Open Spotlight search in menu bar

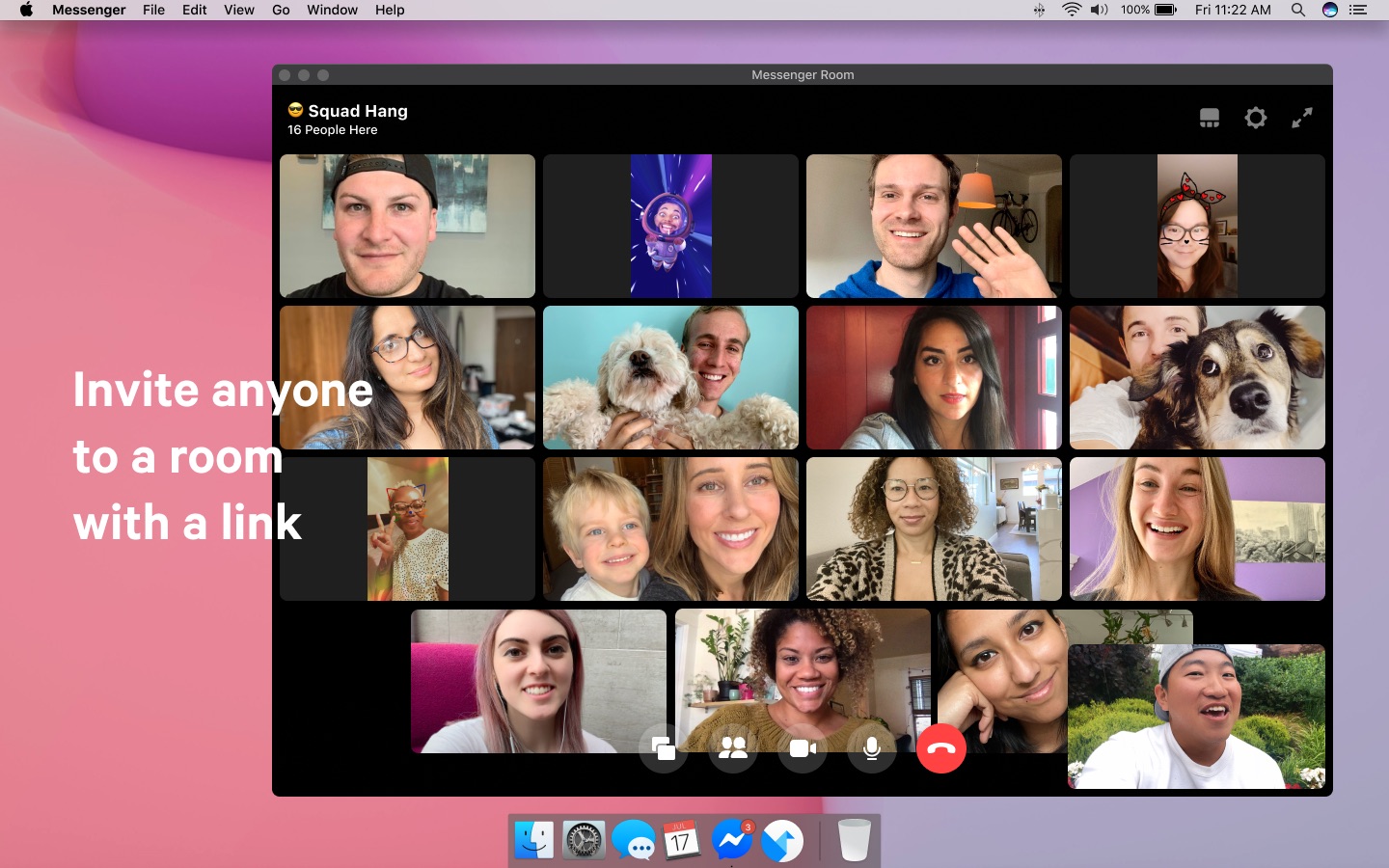pyautogui.click(x=1298, y=10)
